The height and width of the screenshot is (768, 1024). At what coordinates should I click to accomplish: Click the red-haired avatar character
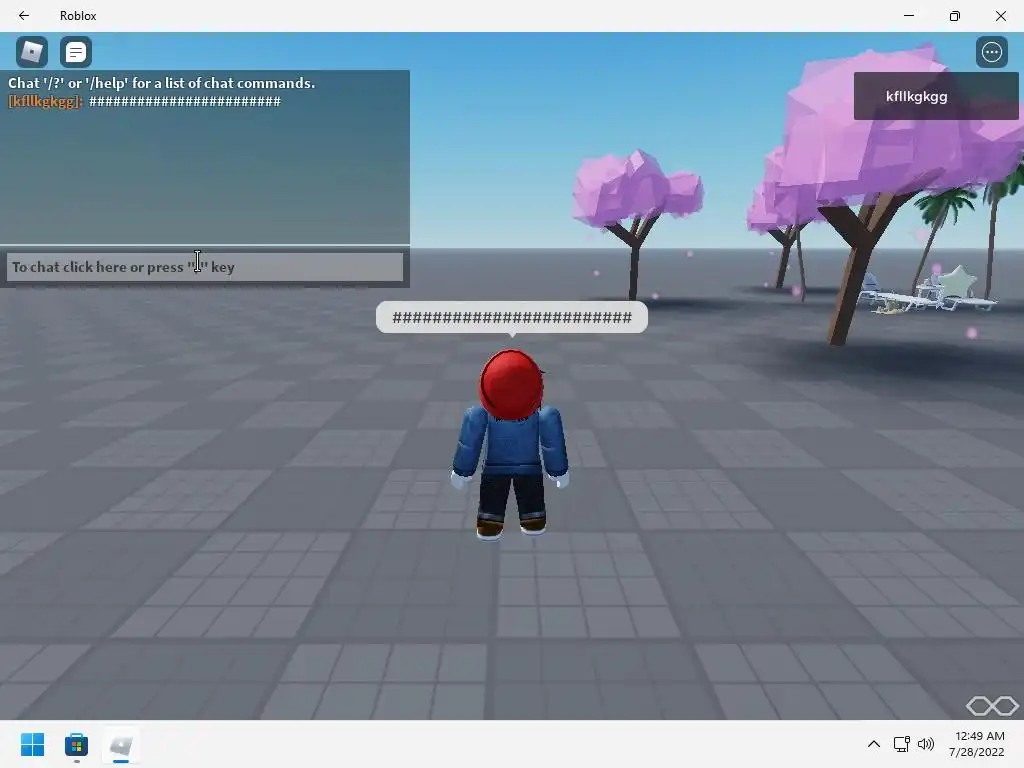(511, 443)
